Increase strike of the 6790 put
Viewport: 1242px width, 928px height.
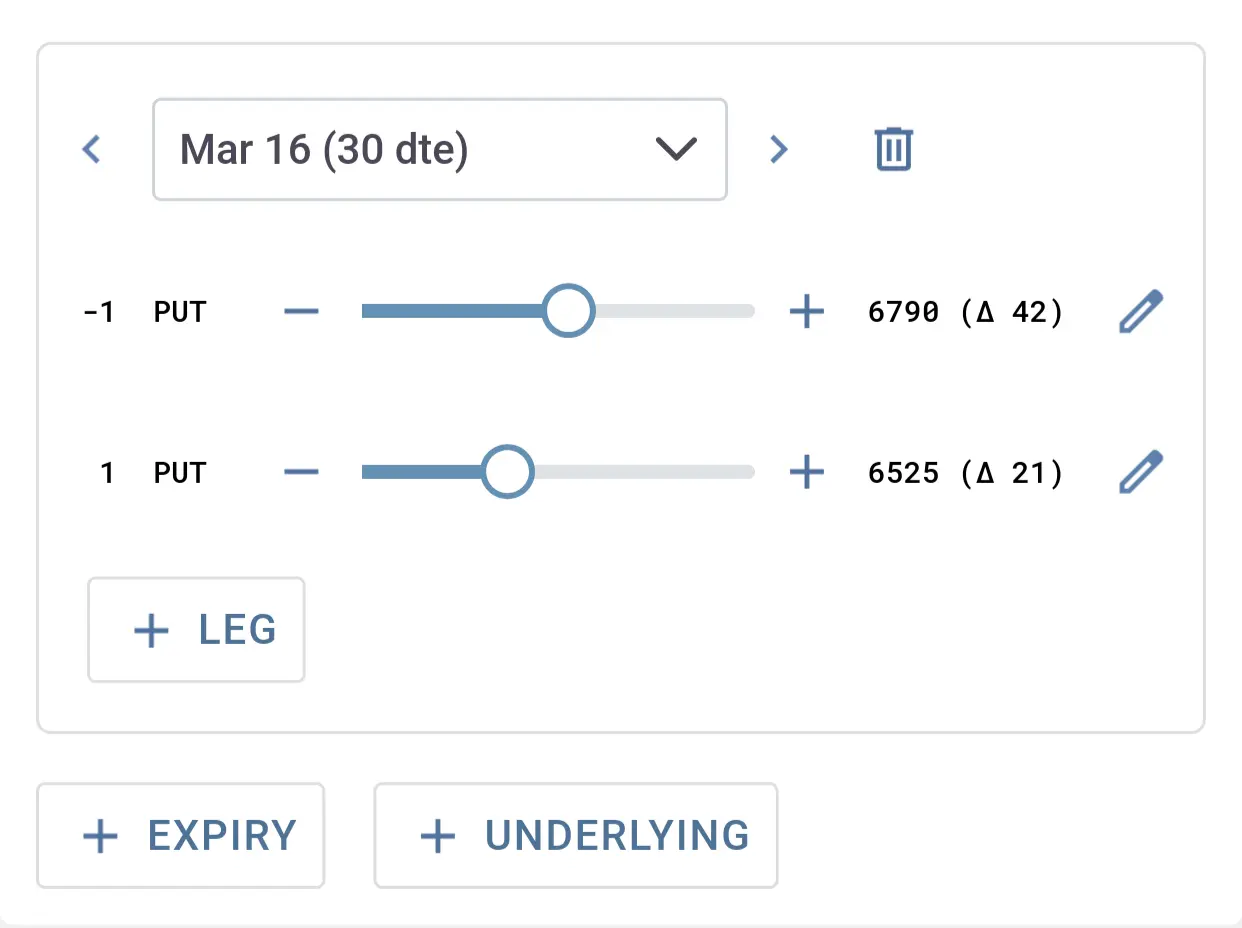tap(806, 312)
